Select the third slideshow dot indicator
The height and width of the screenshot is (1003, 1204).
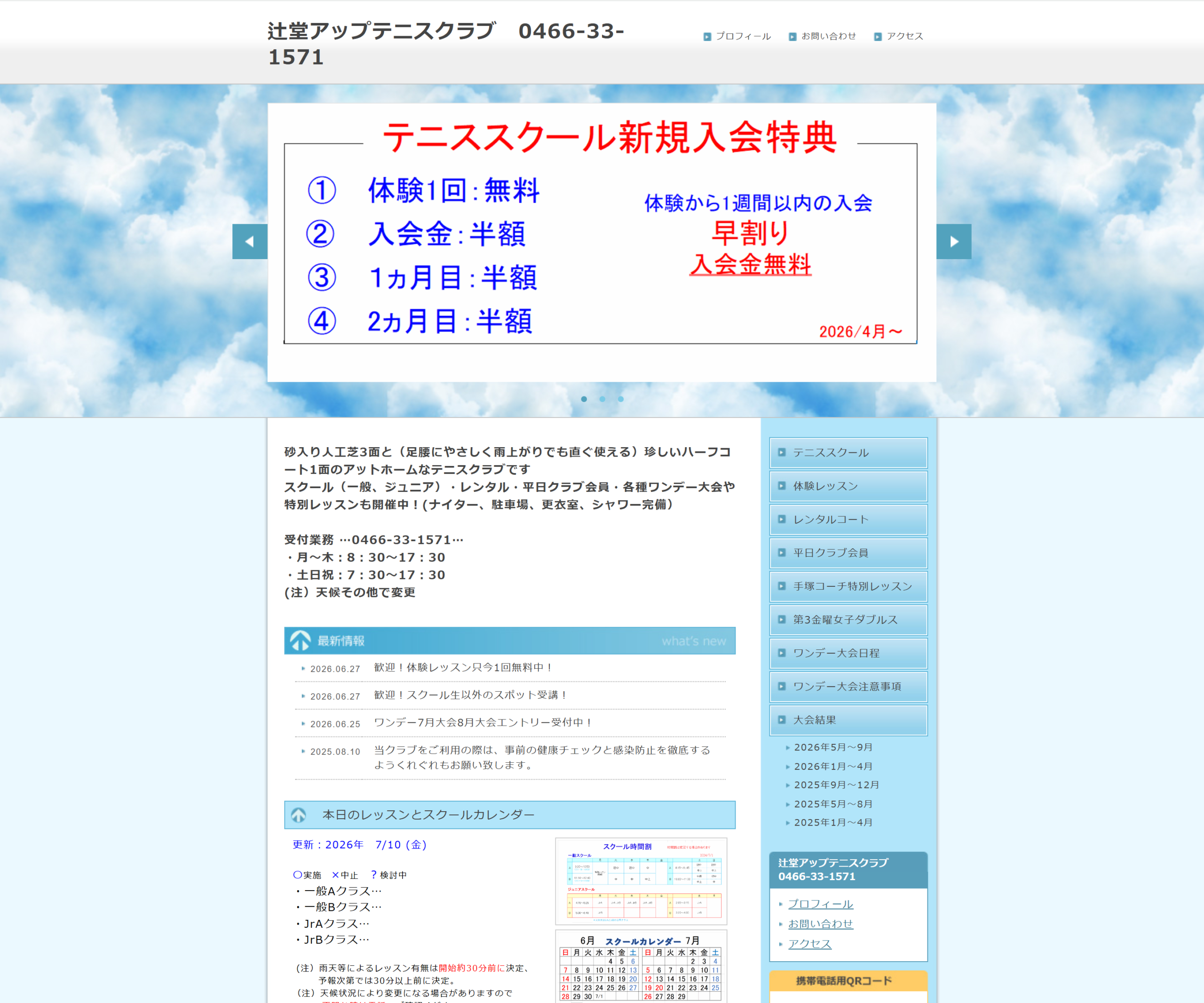(x=620, y=399)
